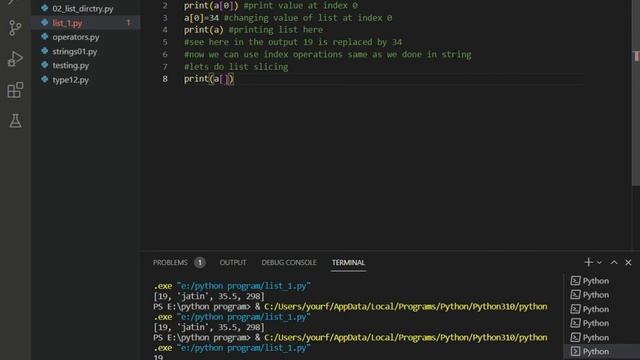Click the comment '#lets do list slicing'
Image resolution: width=640 pixels, height=360 pixels.
tap(236, 67)
